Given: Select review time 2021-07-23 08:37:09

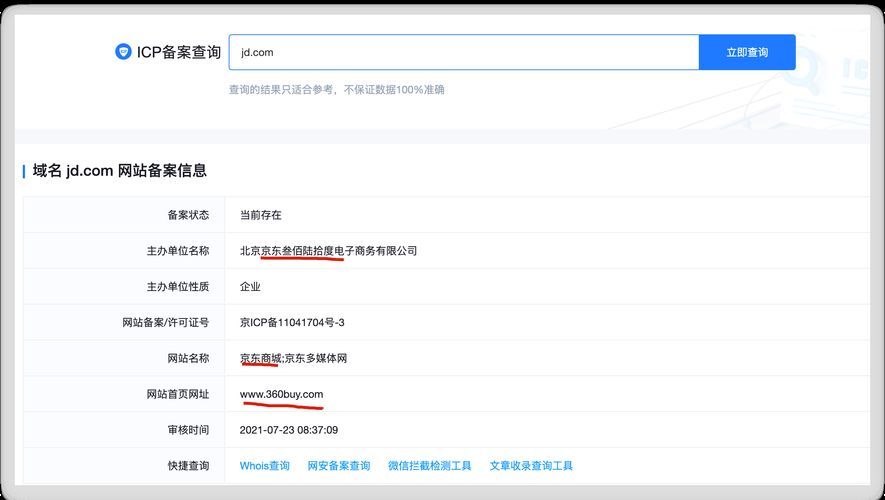Looking at the screenshot, I should (289, 430).
